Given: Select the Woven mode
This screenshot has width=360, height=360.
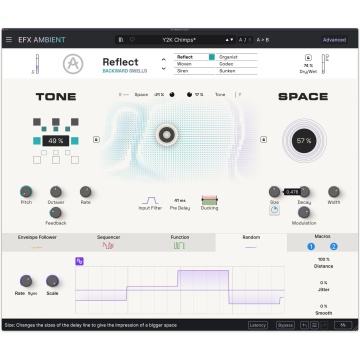Looking at the screenshot, I should pos(195,64).
